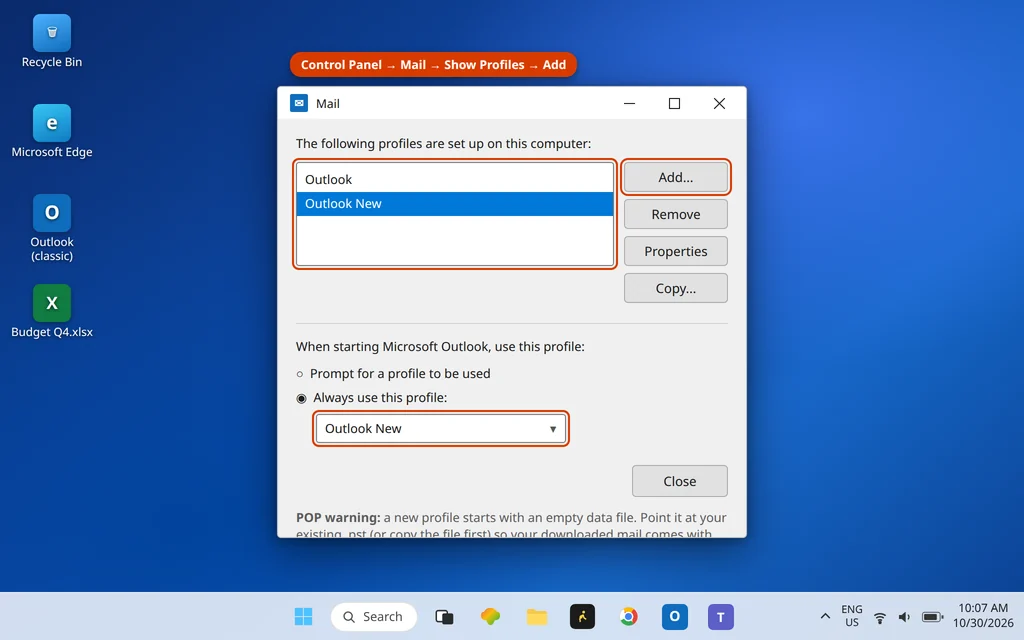
Task: Open Task View on the taskbar
Action: tap(444, 616)
